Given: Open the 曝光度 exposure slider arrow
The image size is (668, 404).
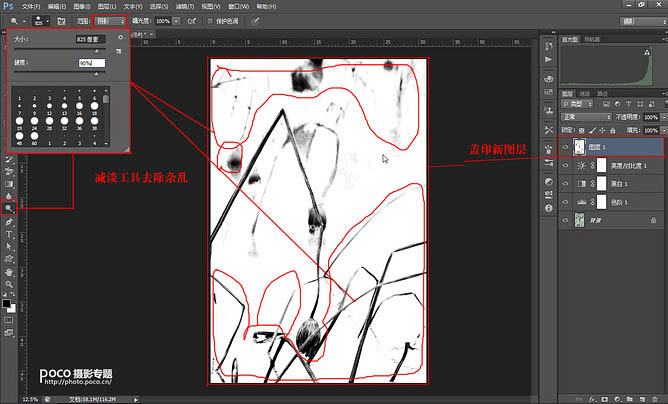Looking at the screenshot, I should point(176,21).
